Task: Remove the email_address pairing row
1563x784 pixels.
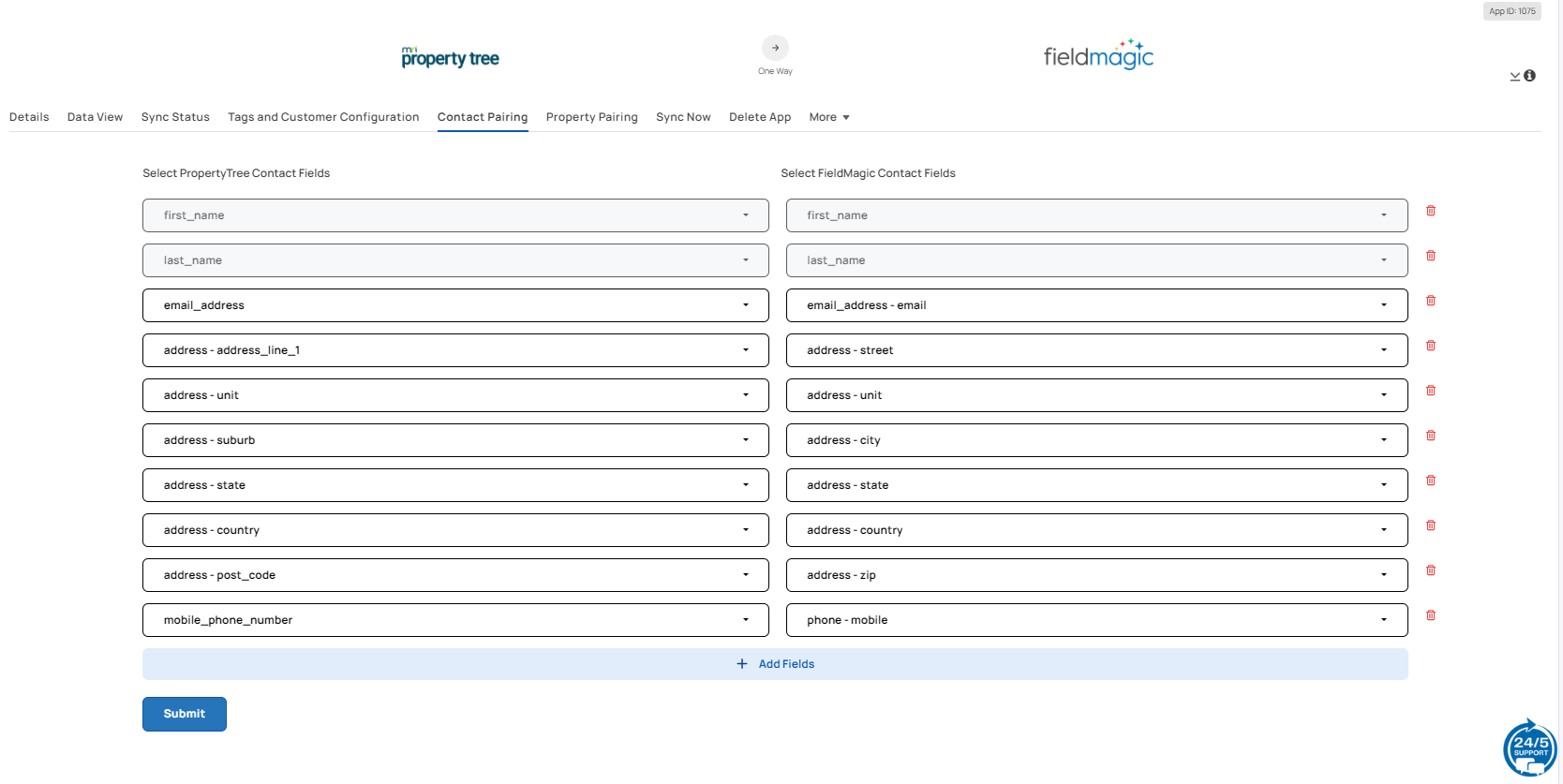Action: coord(1431,301)
